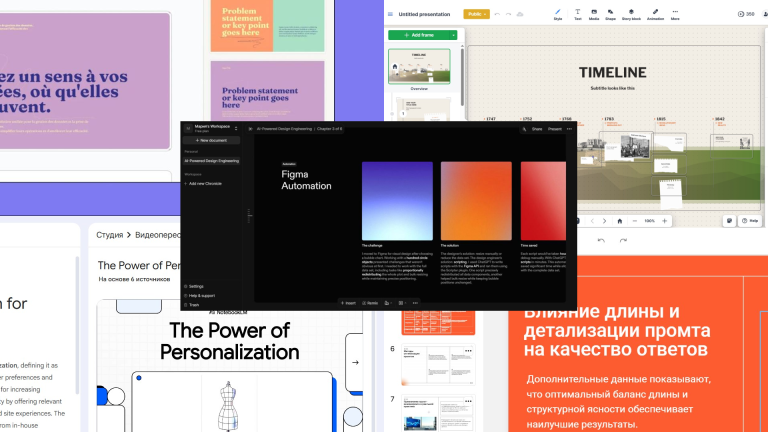This screenshot has width=768, height=432.
Task: Click Remix in the bottom toolbar
Action: [370, 303]
